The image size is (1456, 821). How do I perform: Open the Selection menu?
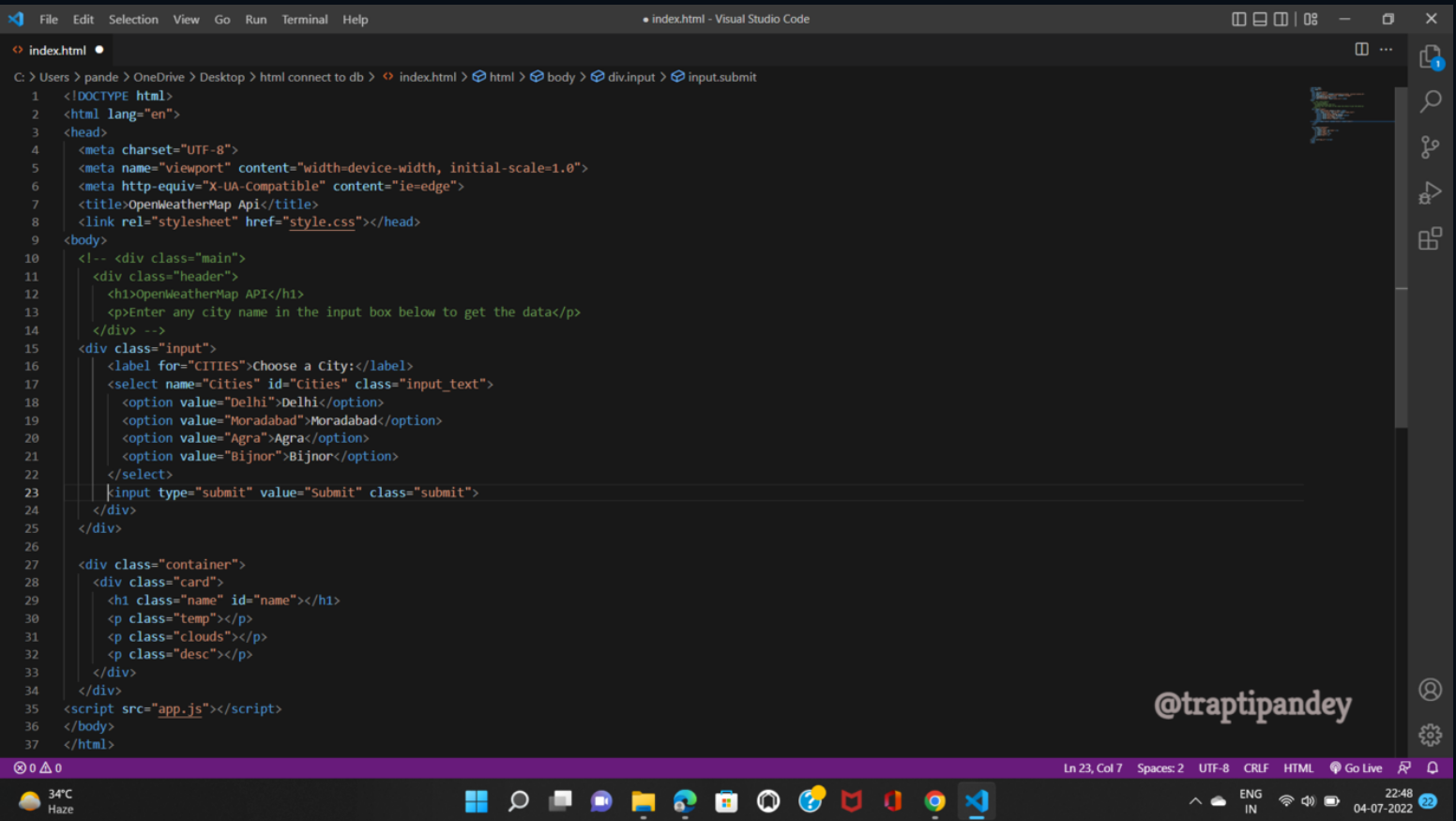click(x=133, y=19)
